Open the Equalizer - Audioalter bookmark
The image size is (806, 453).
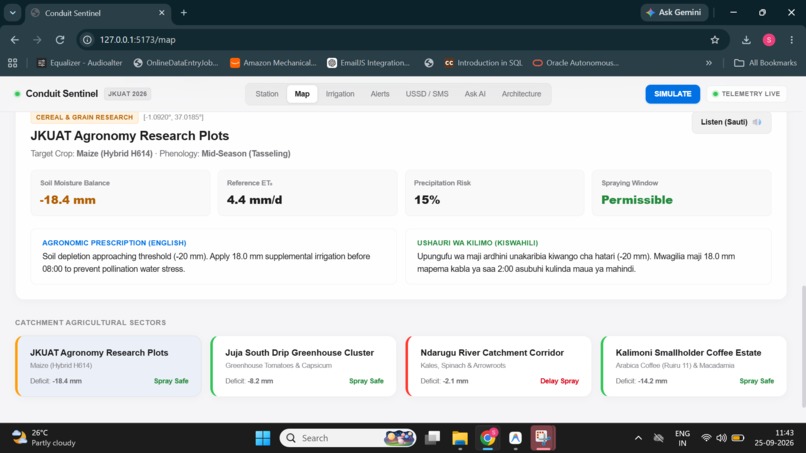[80, 63]
